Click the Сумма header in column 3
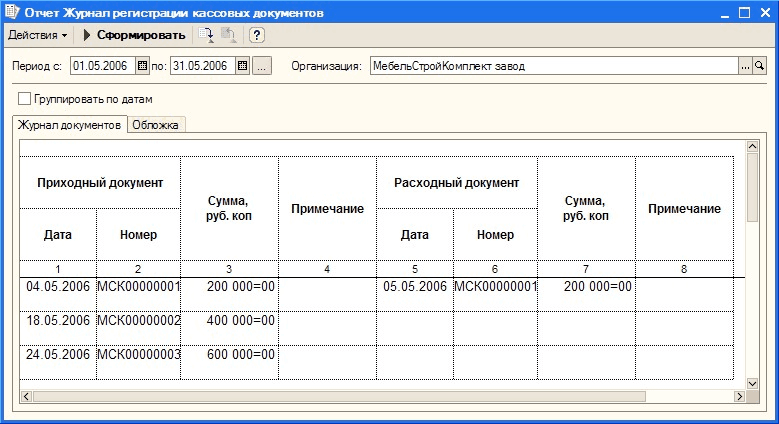 229,209
